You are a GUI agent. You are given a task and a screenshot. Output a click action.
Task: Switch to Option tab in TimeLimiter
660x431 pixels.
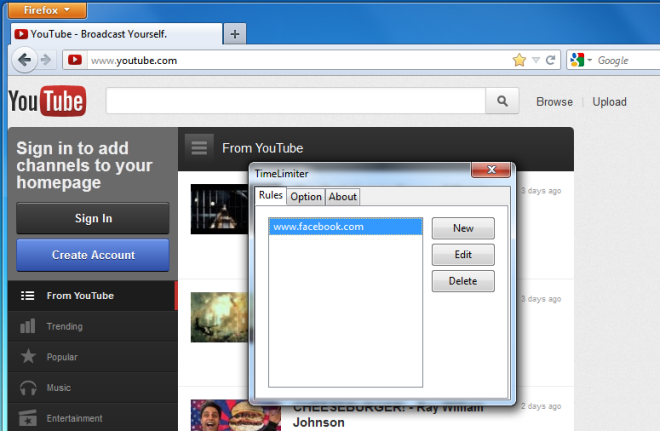coord(306,197)
